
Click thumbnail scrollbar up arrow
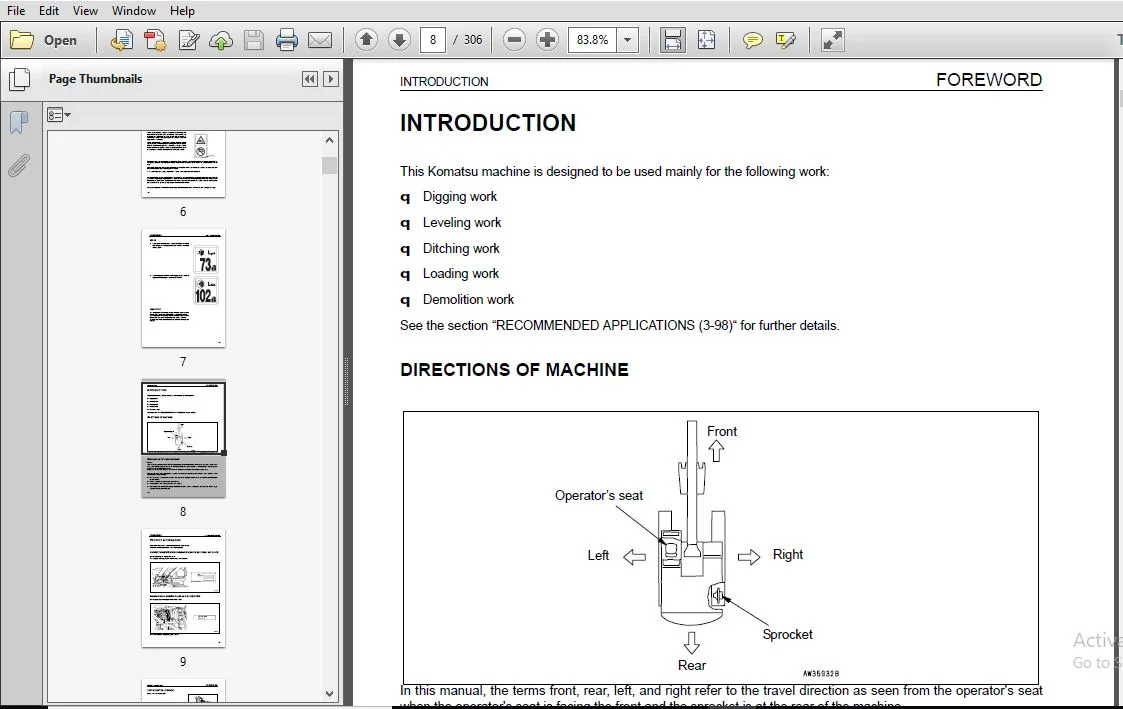329,140
